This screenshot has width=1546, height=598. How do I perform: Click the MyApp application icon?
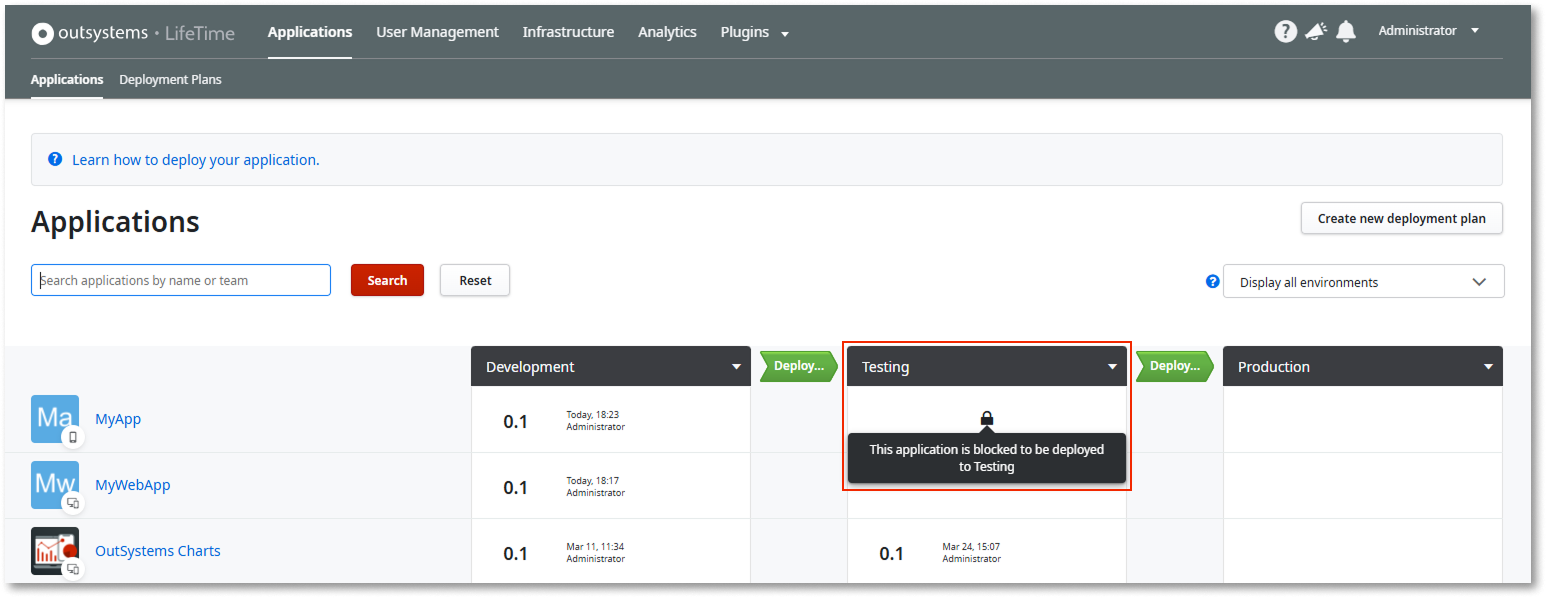coord(55,418)
